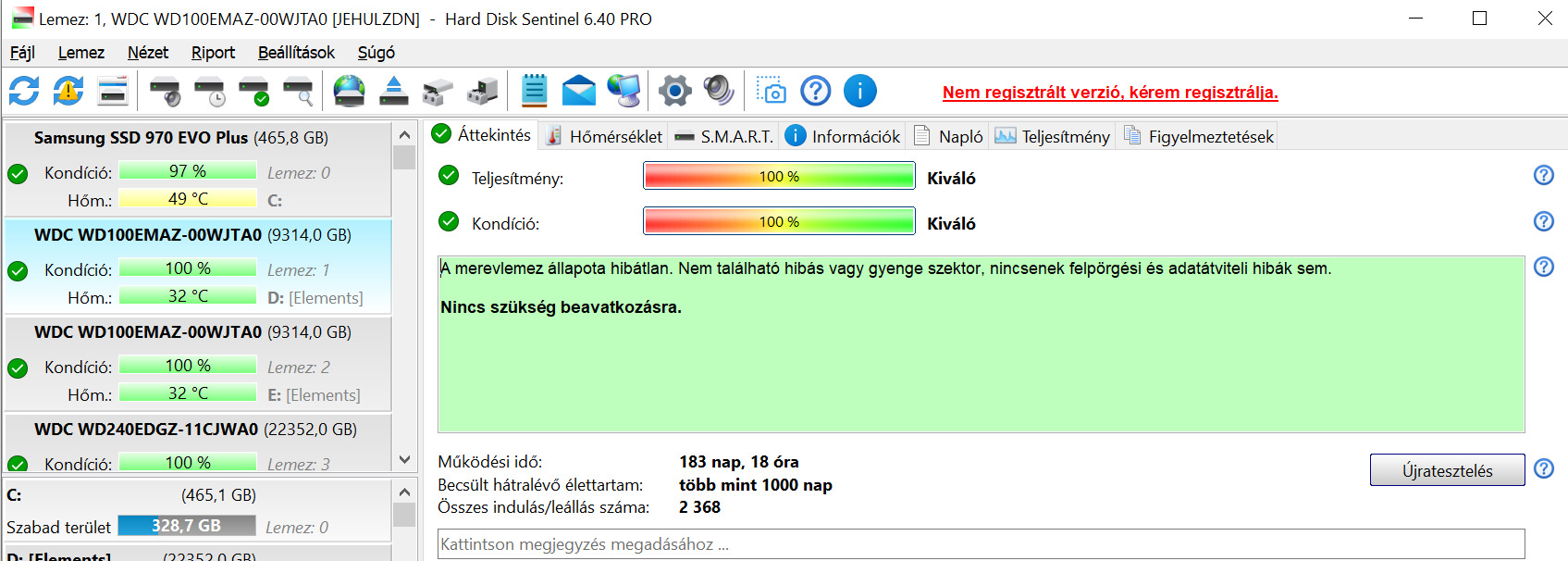The height and width of the screenshot is (561, 1568).
Task: Click the több mint 1000 nap value
Action: pyautogui.click(x=755, y=485)
